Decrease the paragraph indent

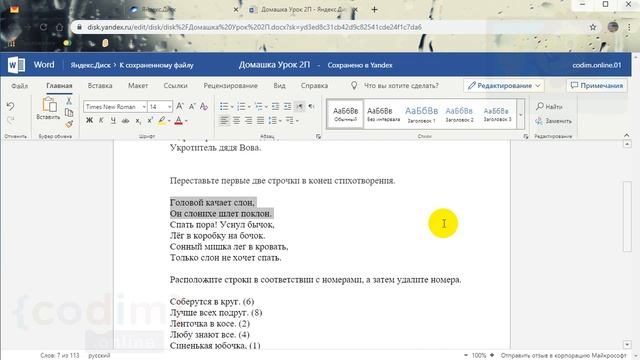[276, 107]
